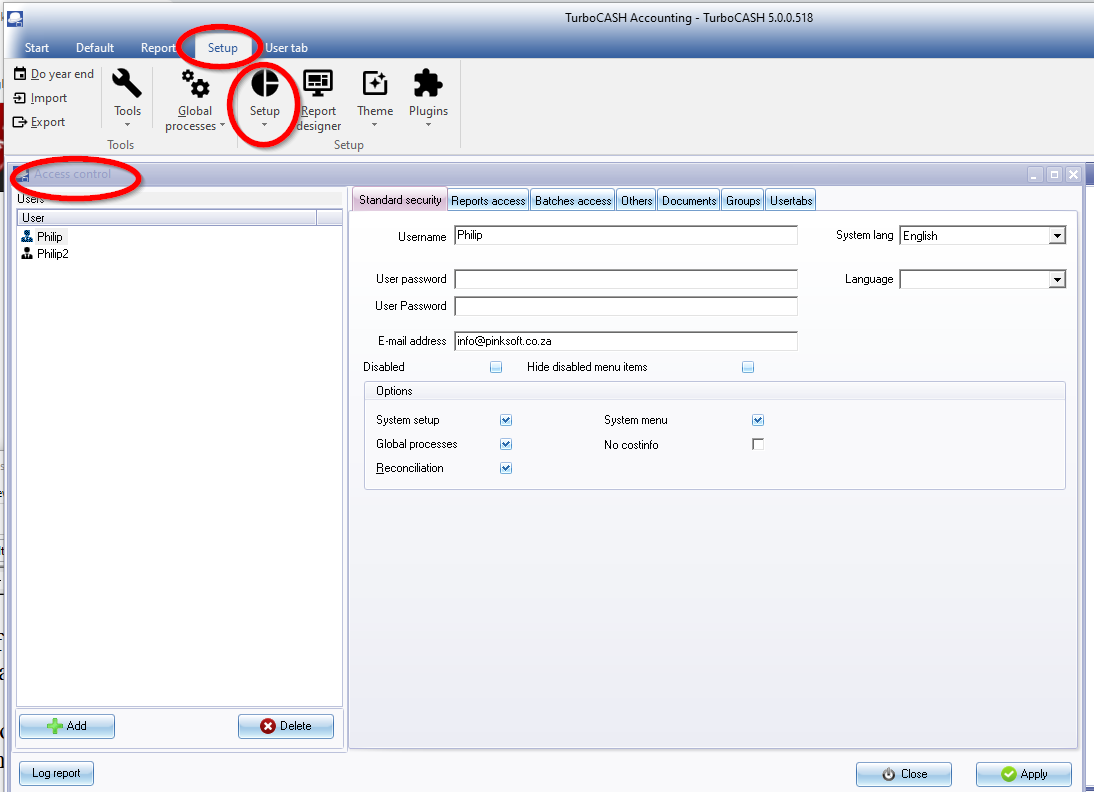1094x792 pixels.
Task: Uncheck the Reconciliation option
Action: click(506, 468)
